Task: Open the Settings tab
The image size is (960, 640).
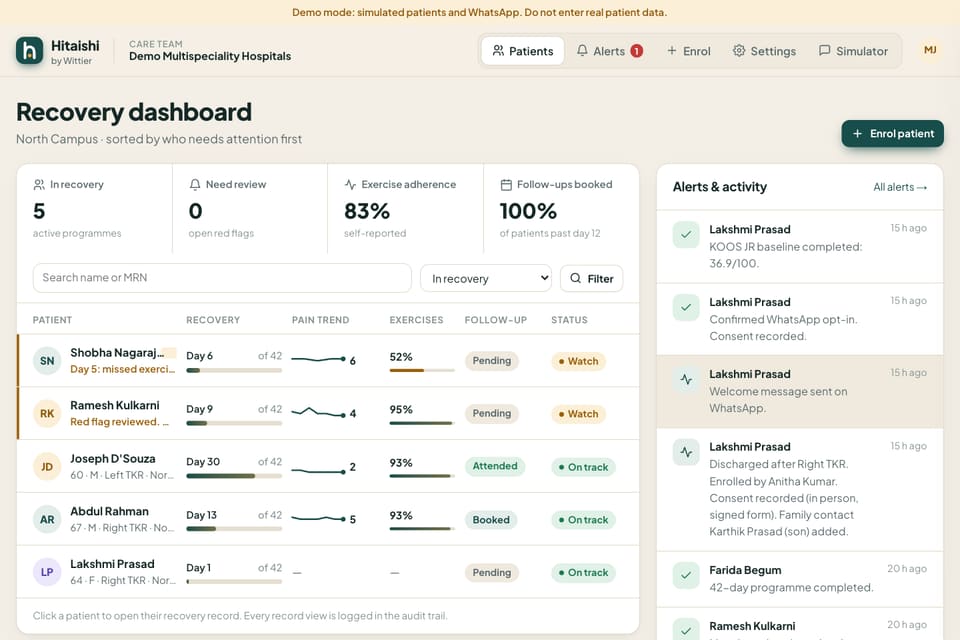Action: pyautogui.click(x=765, y=51)
